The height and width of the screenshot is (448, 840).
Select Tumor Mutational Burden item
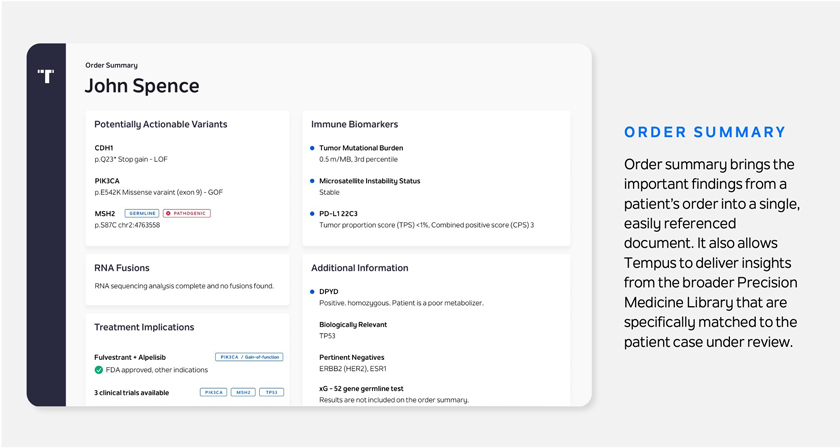pos(361,148)
